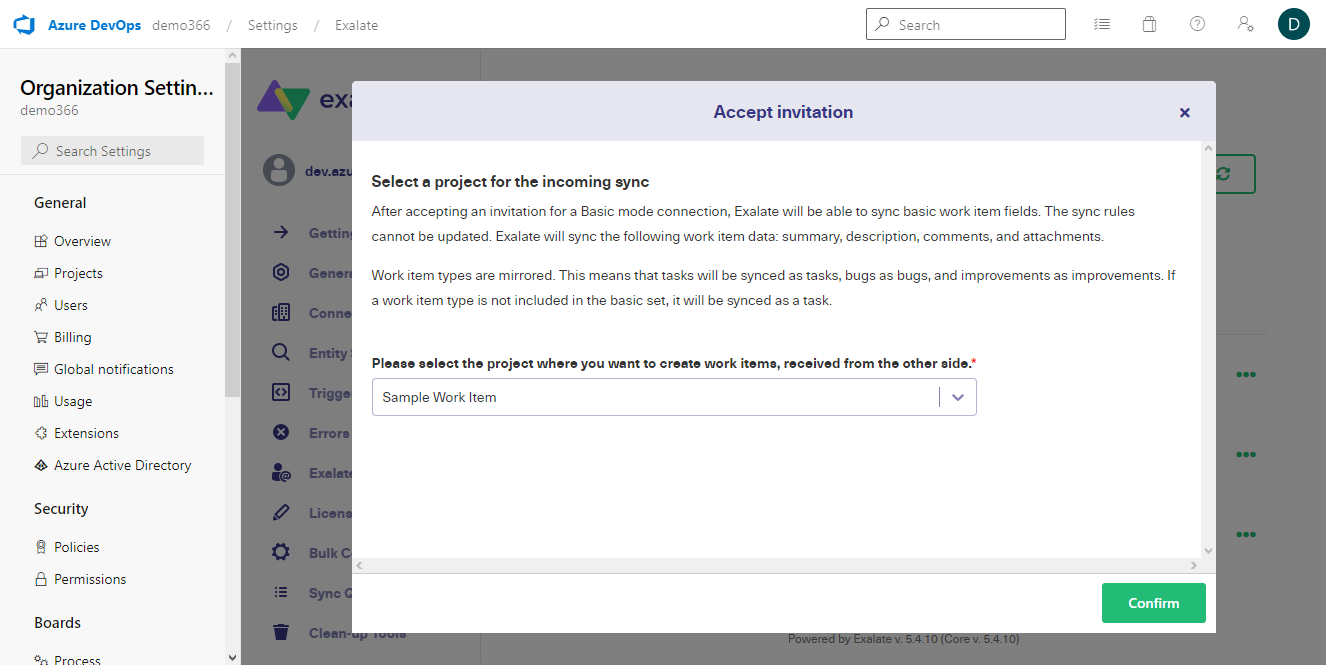Click the Permissions lock icon

point(41,579)
